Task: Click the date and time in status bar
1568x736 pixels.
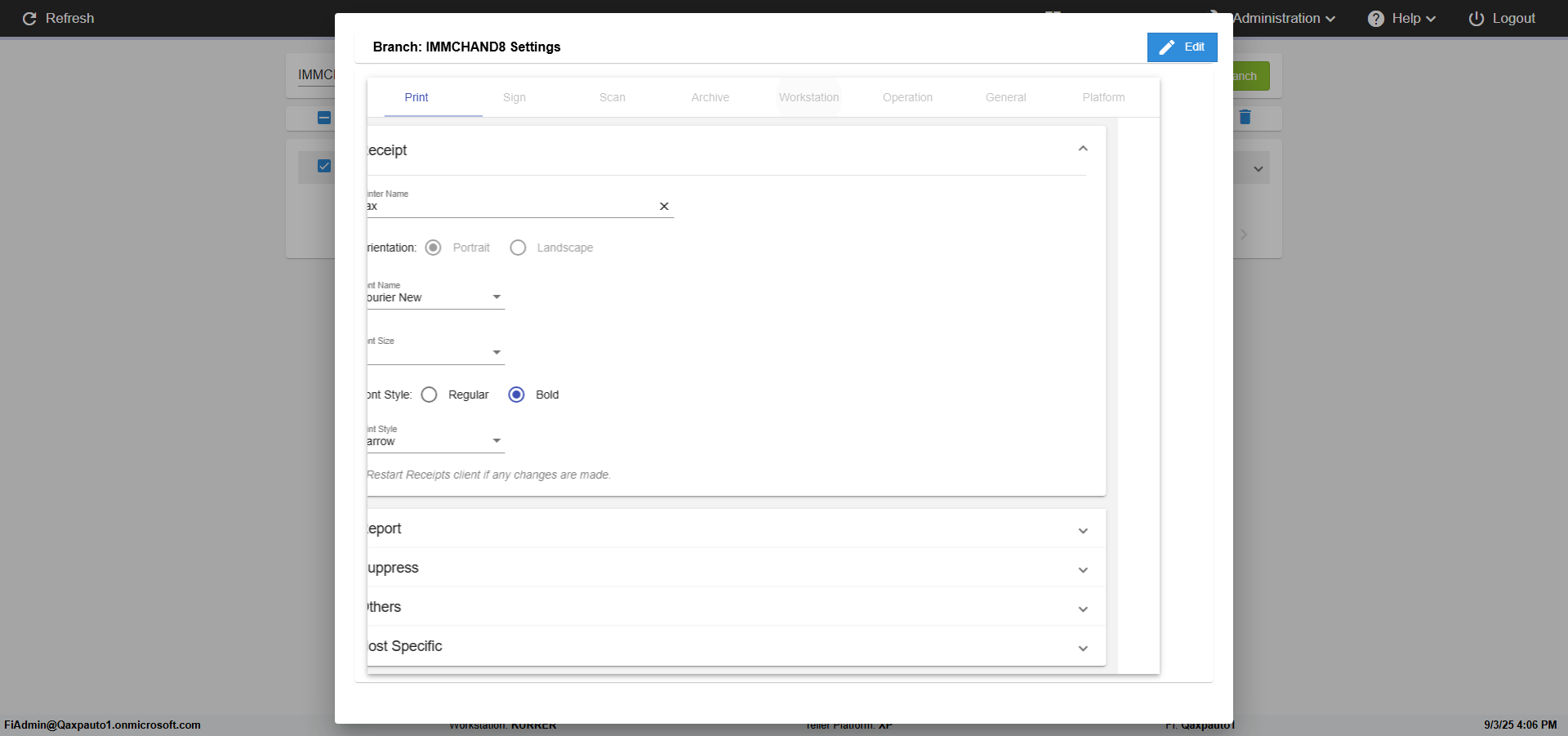Action: 1520,725
